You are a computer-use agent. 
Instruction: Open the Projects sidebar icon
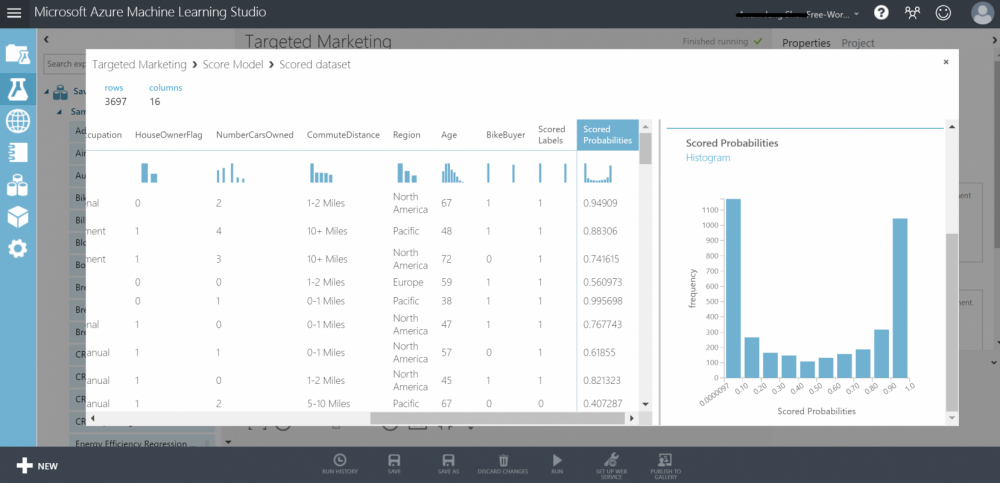click(18, 54)
